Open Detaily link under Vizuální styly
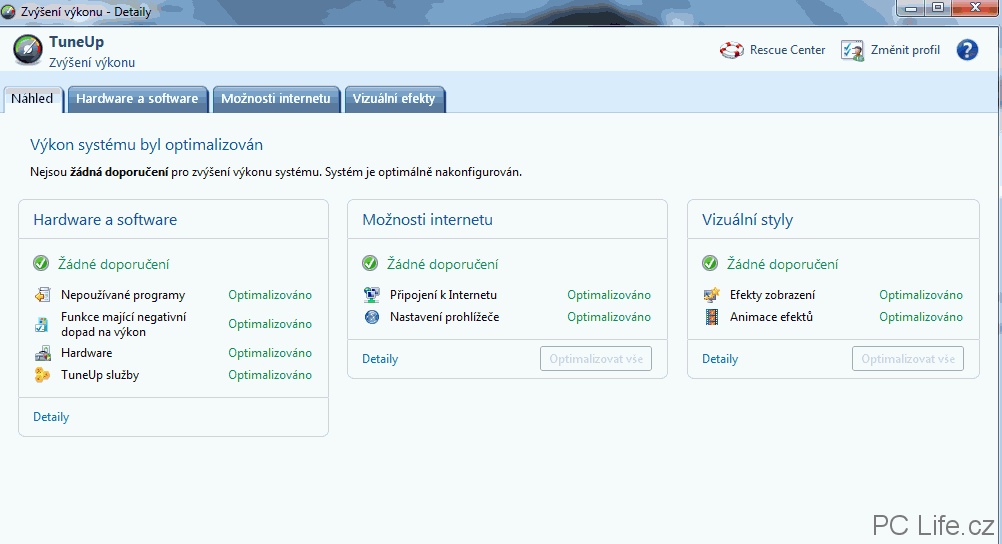 [720, 359]
